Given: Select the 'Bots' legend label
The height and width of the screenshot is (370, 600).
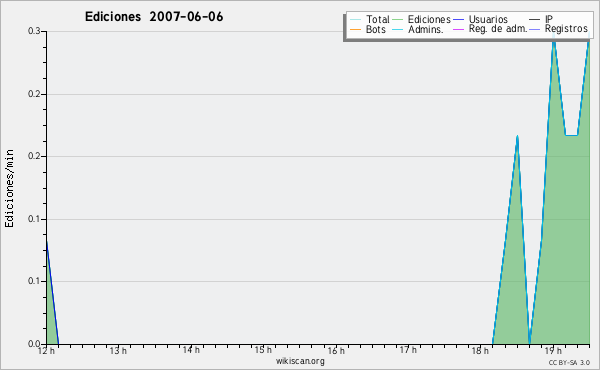Looking at the screenshot, I should (x=376, y=29).
